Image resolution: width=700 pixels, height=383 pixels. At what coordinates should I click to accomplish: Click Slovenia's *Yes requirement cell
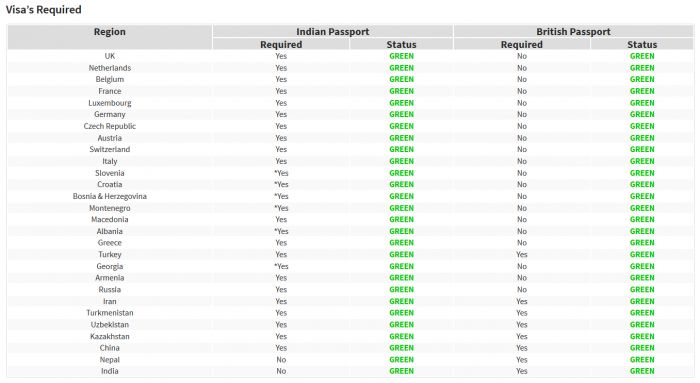tap(281, 173)
